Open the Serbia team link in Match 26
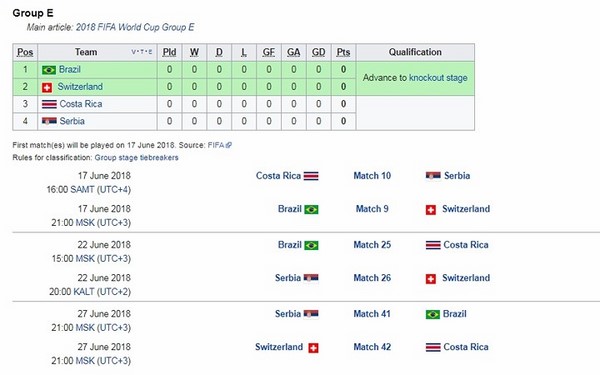This screenshot has width=600, height=375. (x=288, y=278)
